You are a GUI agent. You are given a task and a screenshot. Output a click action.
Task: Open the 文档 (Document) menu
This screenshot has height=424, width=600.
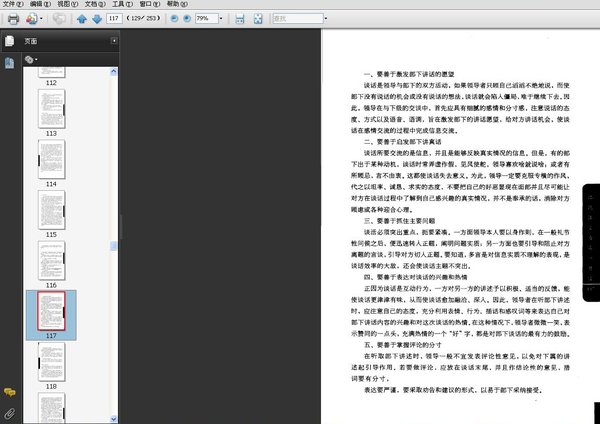click(x=95, y=4)
